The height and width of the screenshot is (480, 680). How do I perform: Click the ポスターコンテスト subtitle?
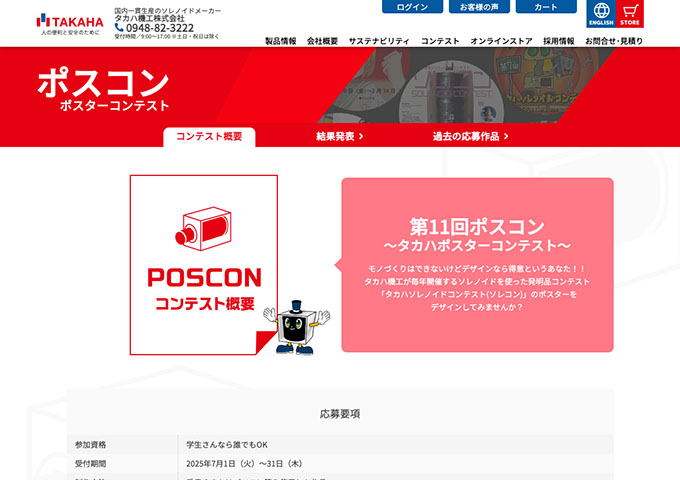pos(114,105)
